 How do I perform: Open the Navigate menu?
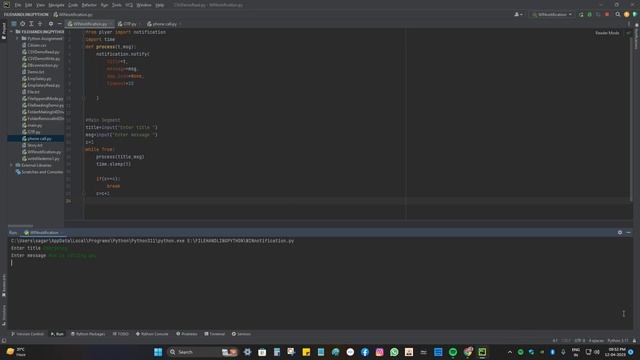coord(56,5)
